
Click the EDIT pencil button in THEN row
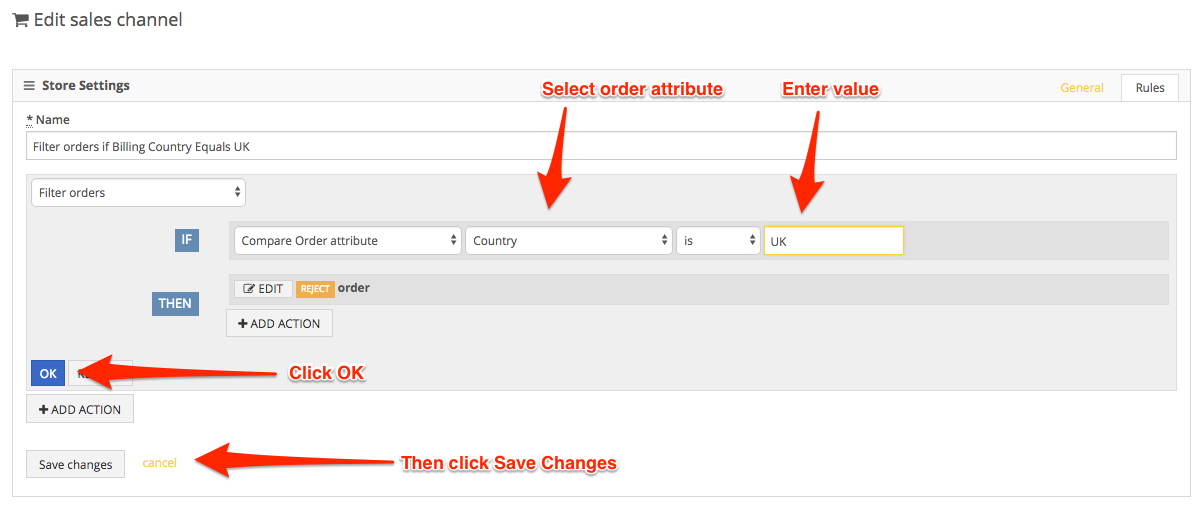point(264,288)
